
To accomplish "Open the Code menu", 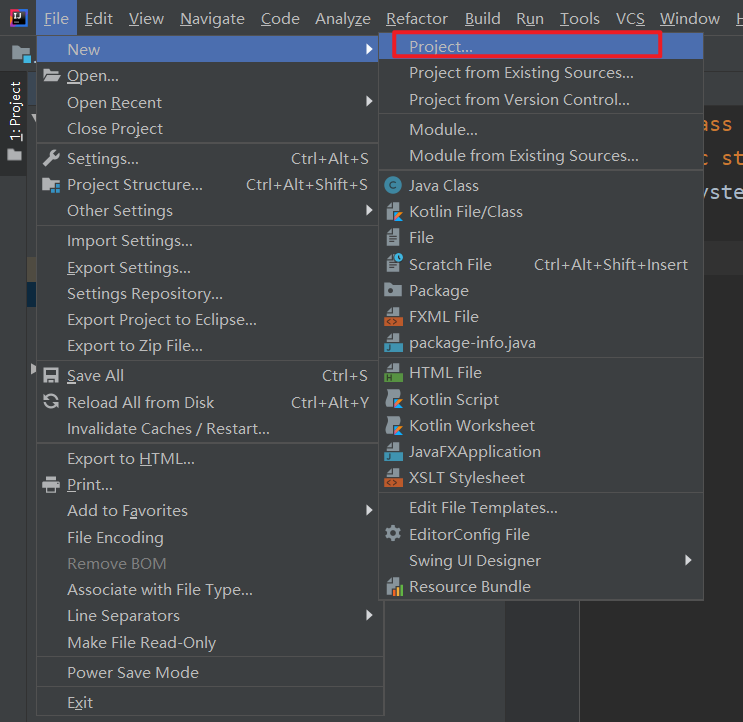I will click(280, 18).
